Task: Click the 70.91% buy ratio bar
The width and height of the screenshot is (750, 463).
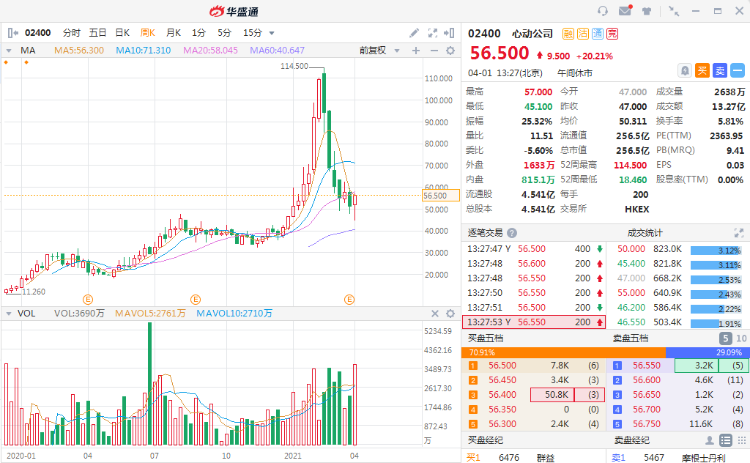Action: tap(563, 353)
